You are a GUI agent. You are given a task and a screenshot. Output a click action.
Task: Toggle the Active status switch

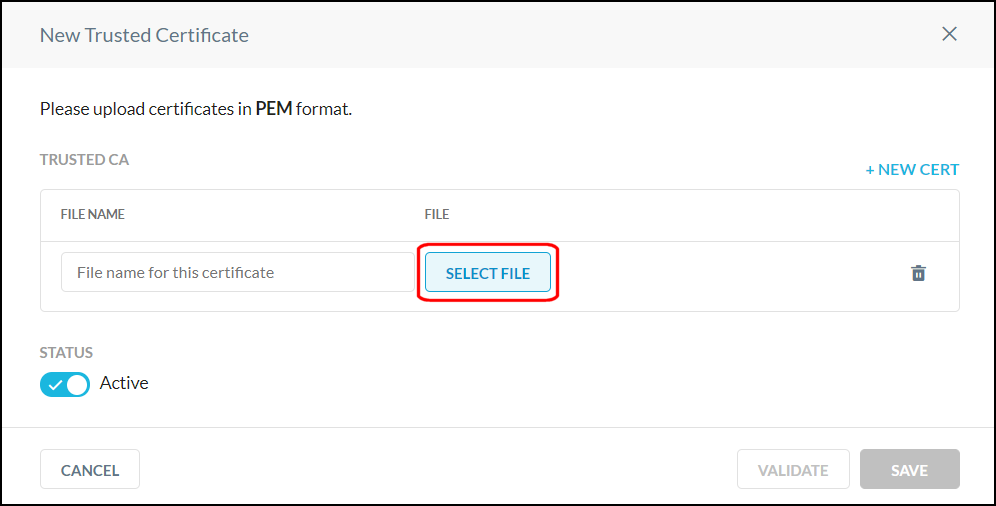pos(65,384)
